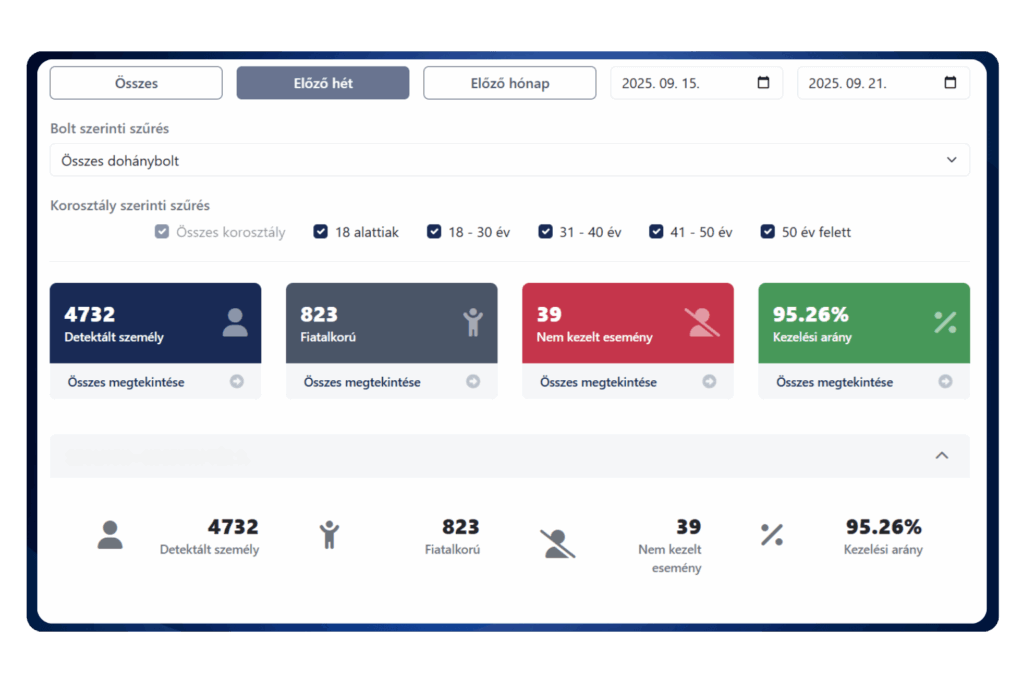Click crossed-out person icon in red card
This screenshot has width=1024, height=683.
pos(702,322)
